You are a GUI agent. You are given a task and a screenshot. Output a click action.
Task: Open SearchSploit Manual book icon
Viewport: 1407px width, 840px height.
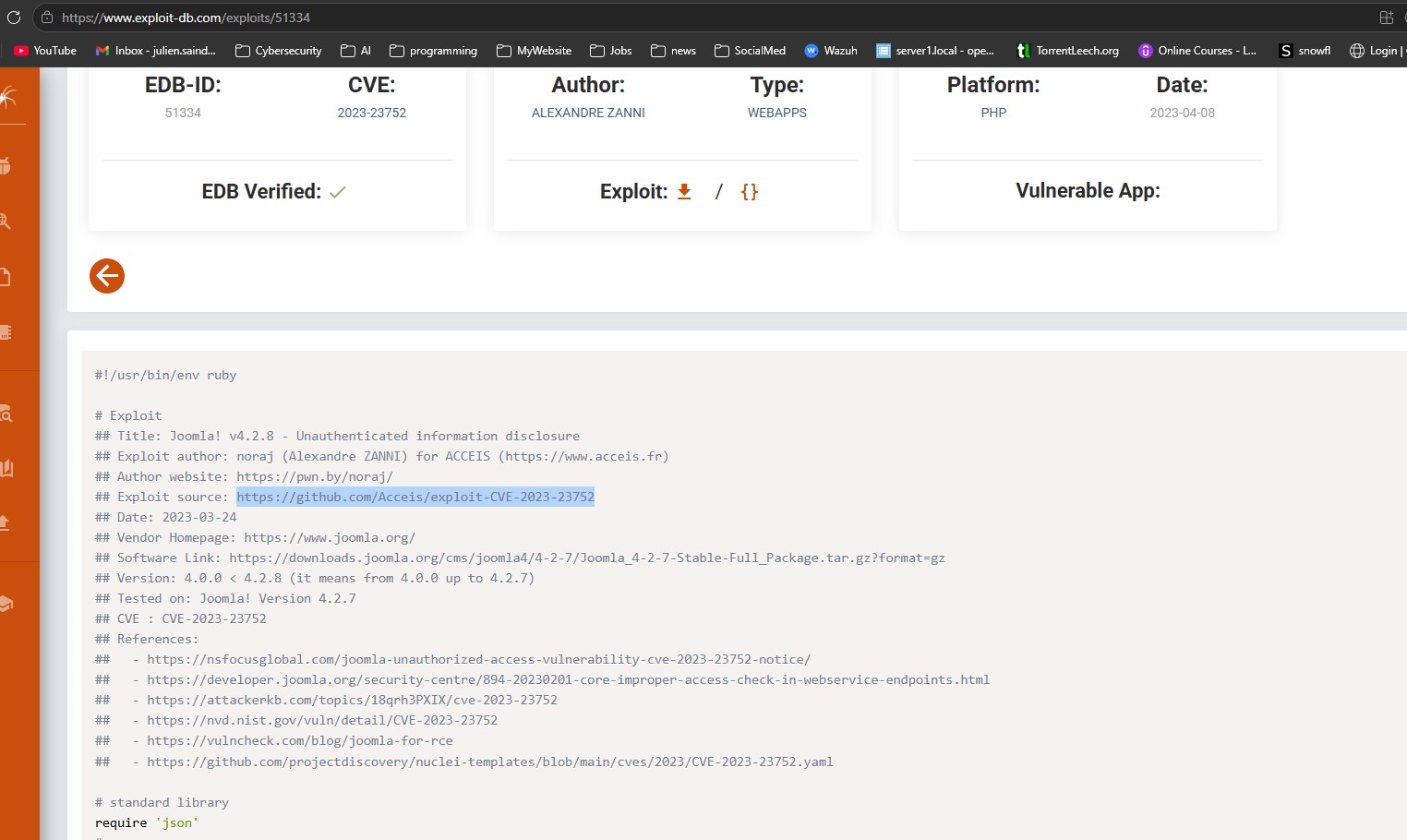click(7, 468)
